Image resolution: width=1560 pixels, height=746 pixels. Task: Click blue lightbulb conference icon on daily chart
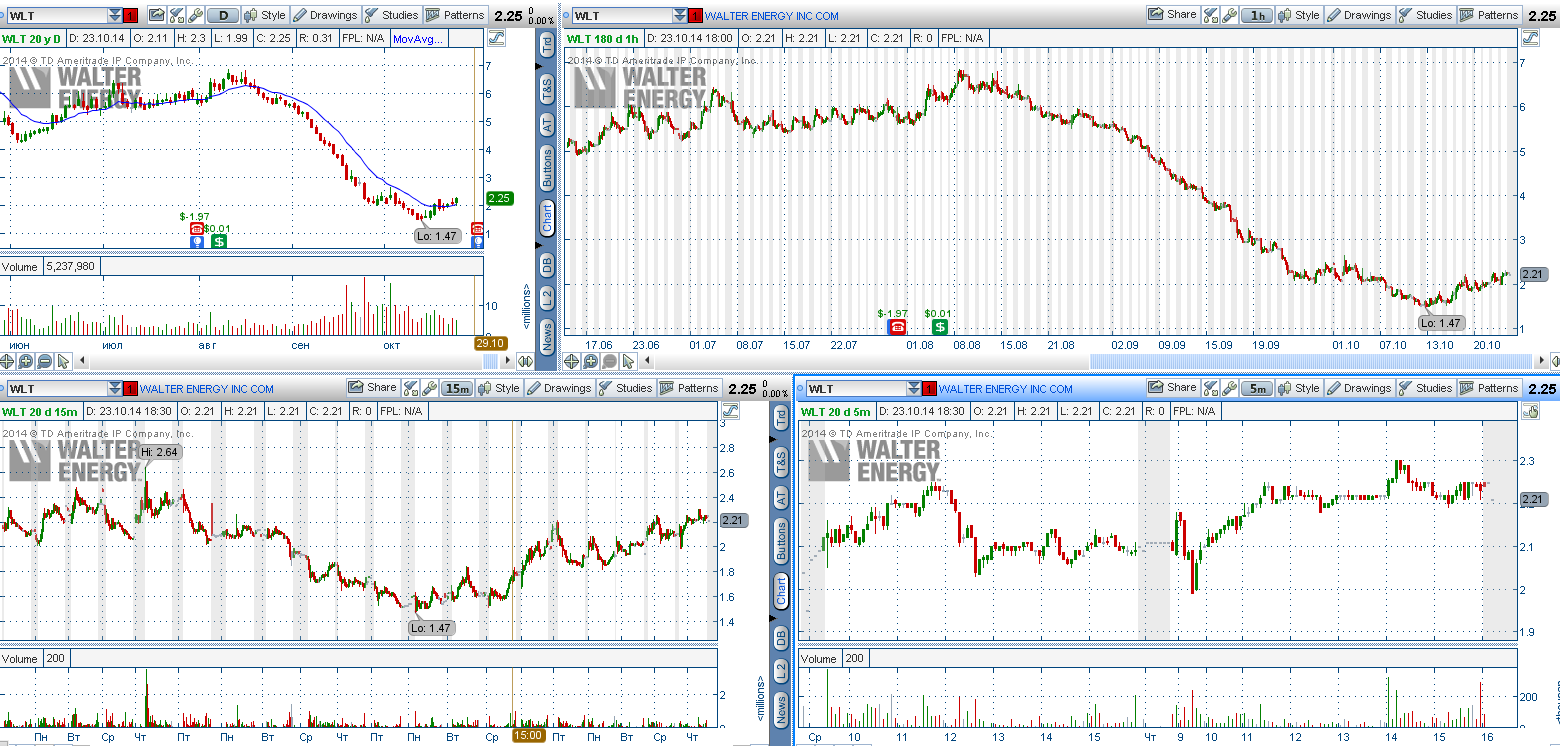click(197, 241)
